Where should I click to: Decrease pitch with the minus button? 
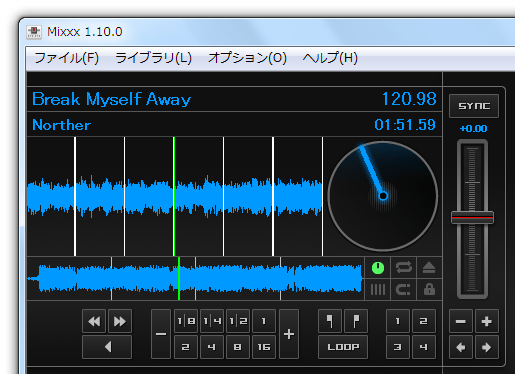tap(461, 321)
